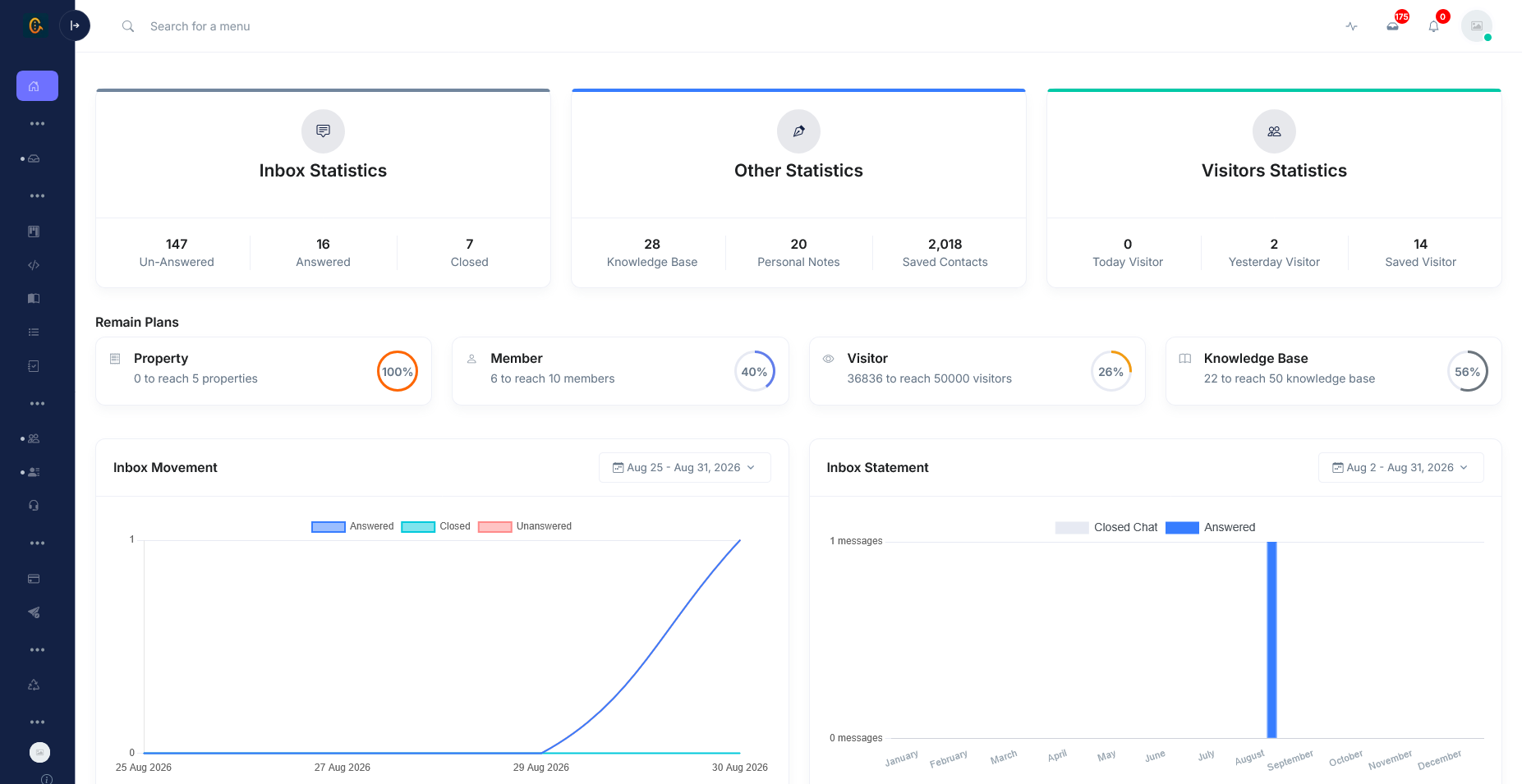Open the Inbox Statement date range dropdown
1522x784 pixels.
click(x=1401, y=468)
